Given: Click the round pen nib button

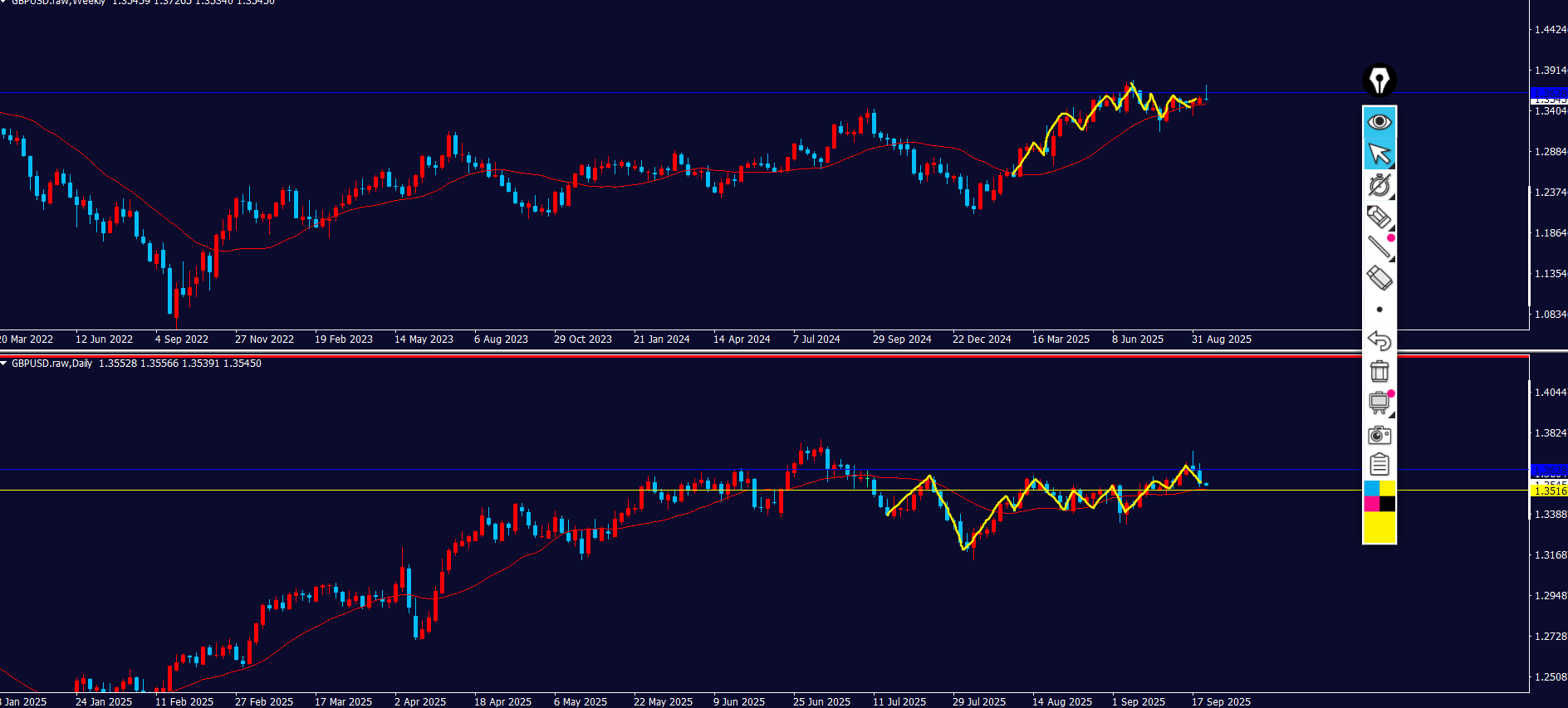Looking at the screenshot, I should point(1379,81).
